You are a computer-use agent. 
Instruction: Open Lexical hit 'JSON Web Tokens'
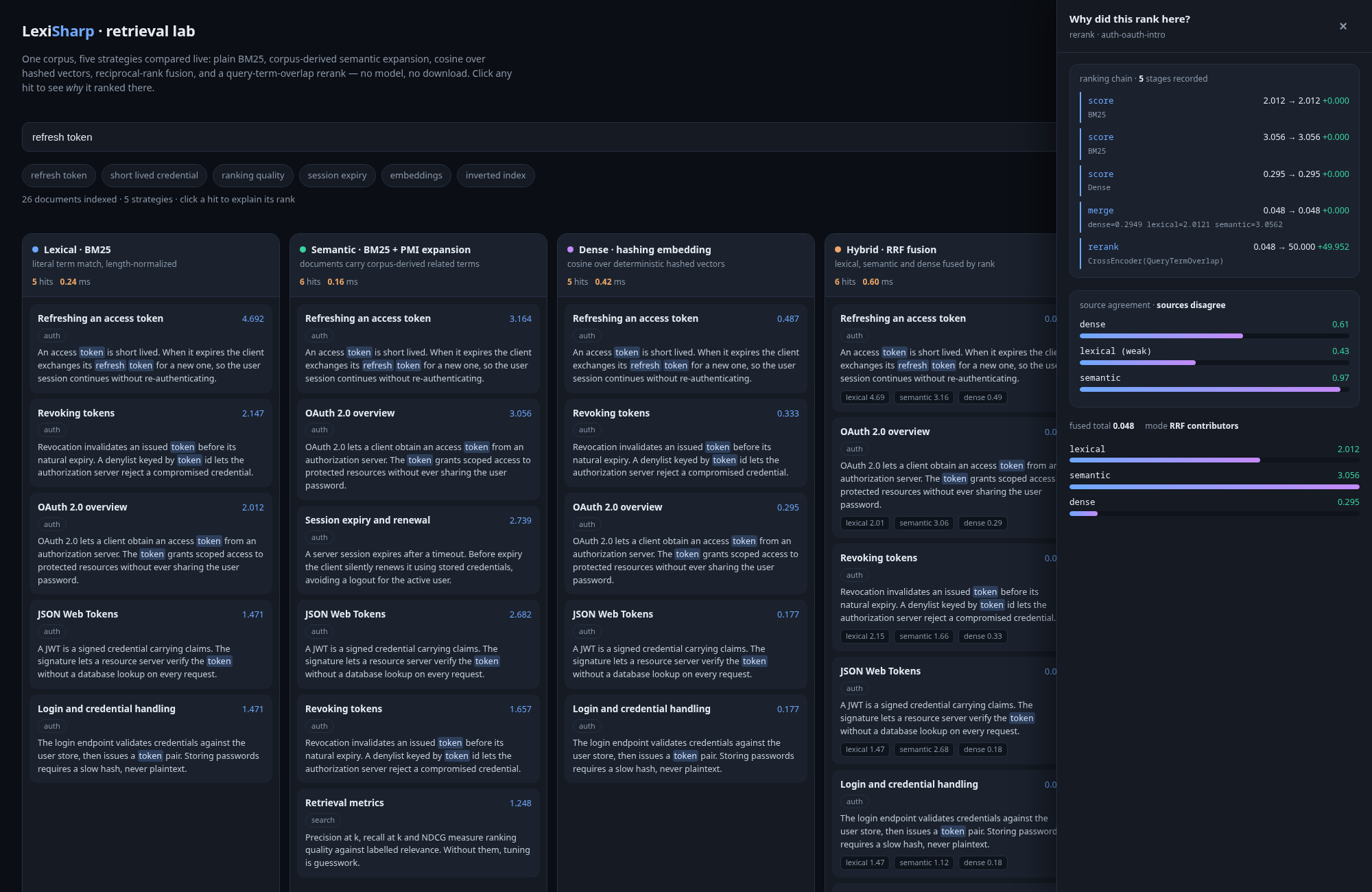pos(151,644)
